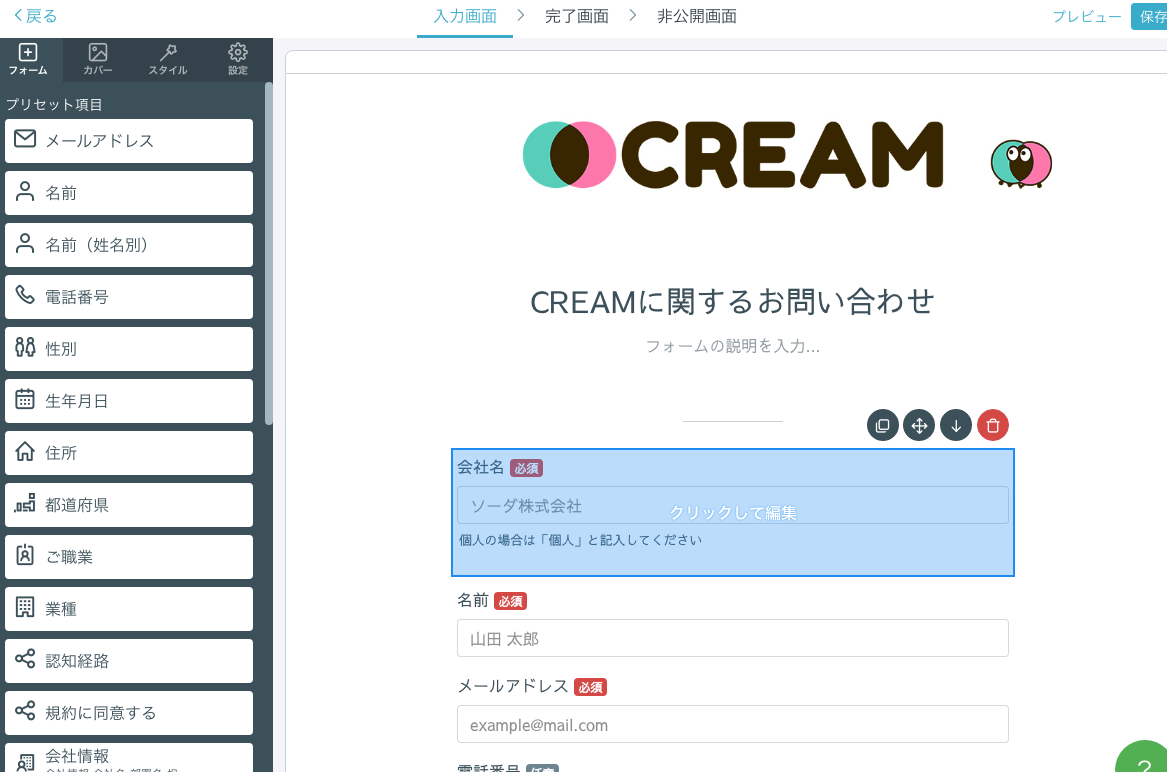Click the 名前 input with 山田 太郎

click(x=733, y=638)
